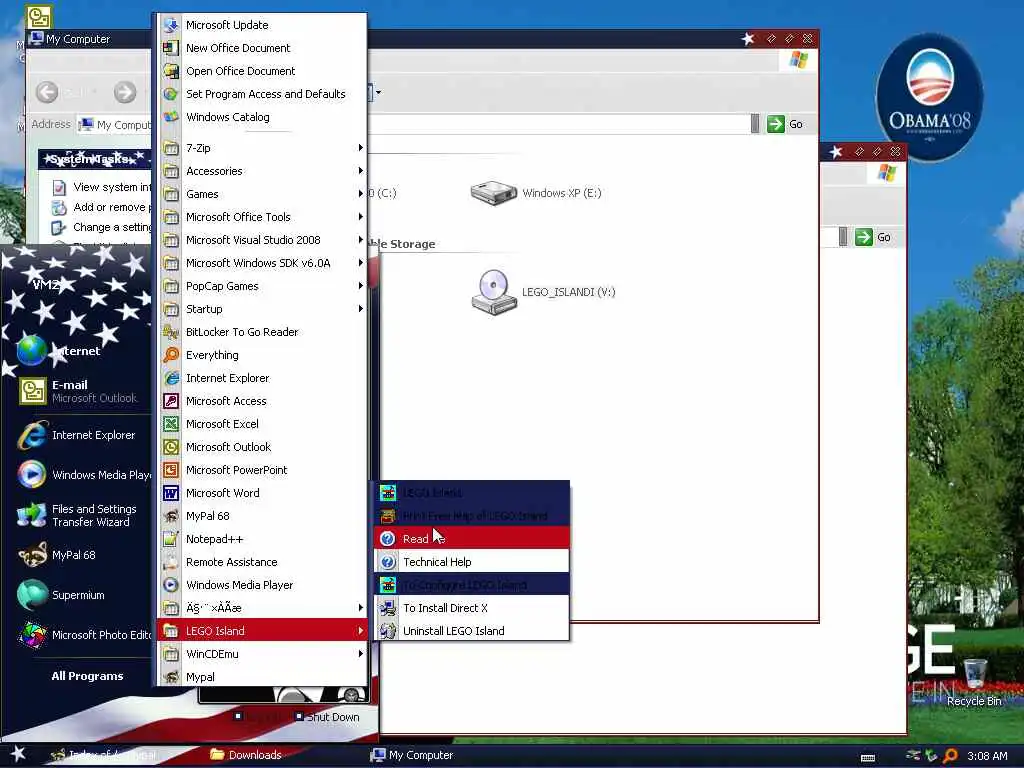Image resolution: width=1024 pixels, height=768 pixels.
Task: Open Technical Help in LEGO Island submenu
Action: [472, 562]
